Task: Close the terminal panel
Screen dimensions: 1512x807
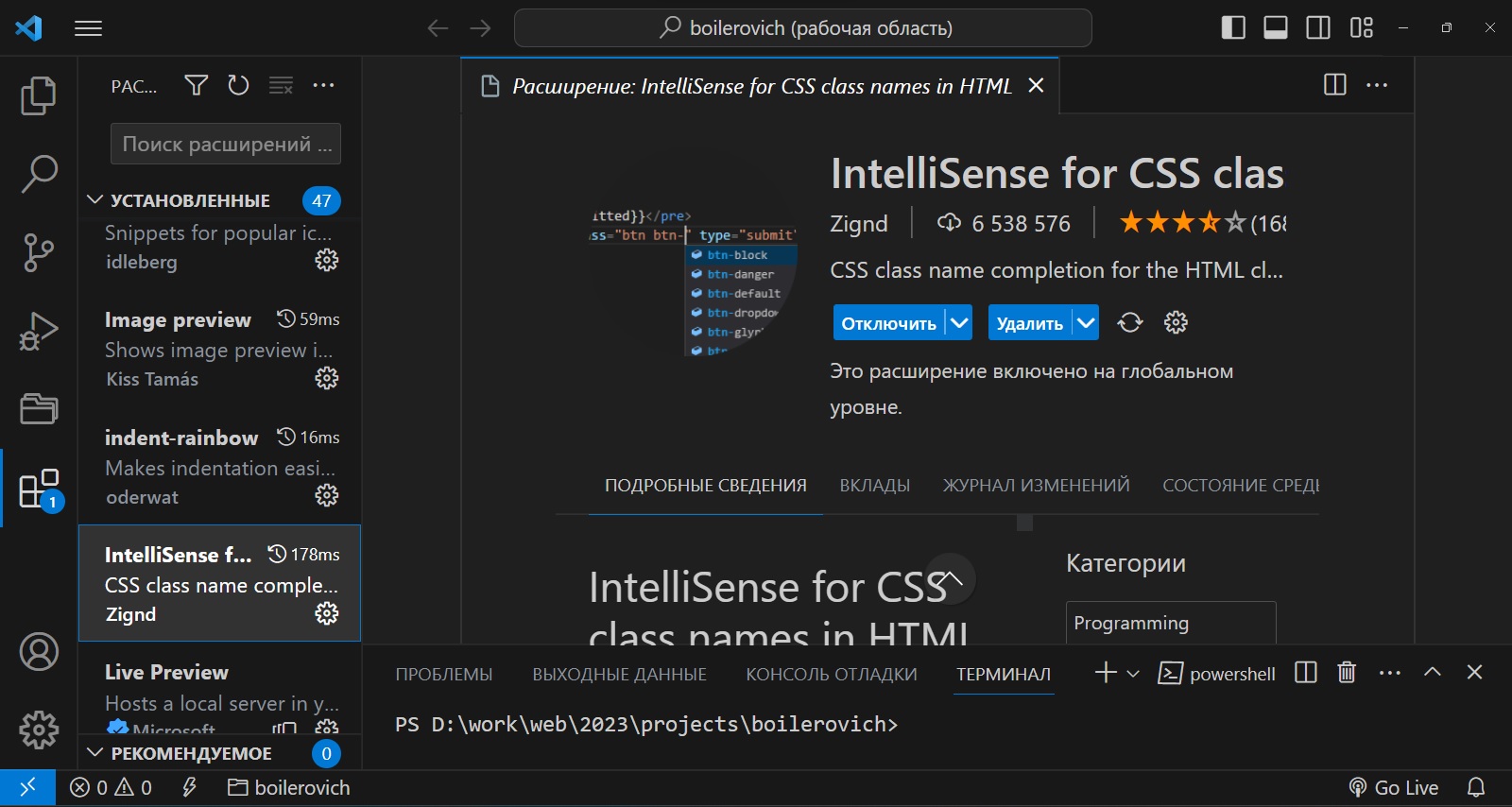Action: 1474,672
